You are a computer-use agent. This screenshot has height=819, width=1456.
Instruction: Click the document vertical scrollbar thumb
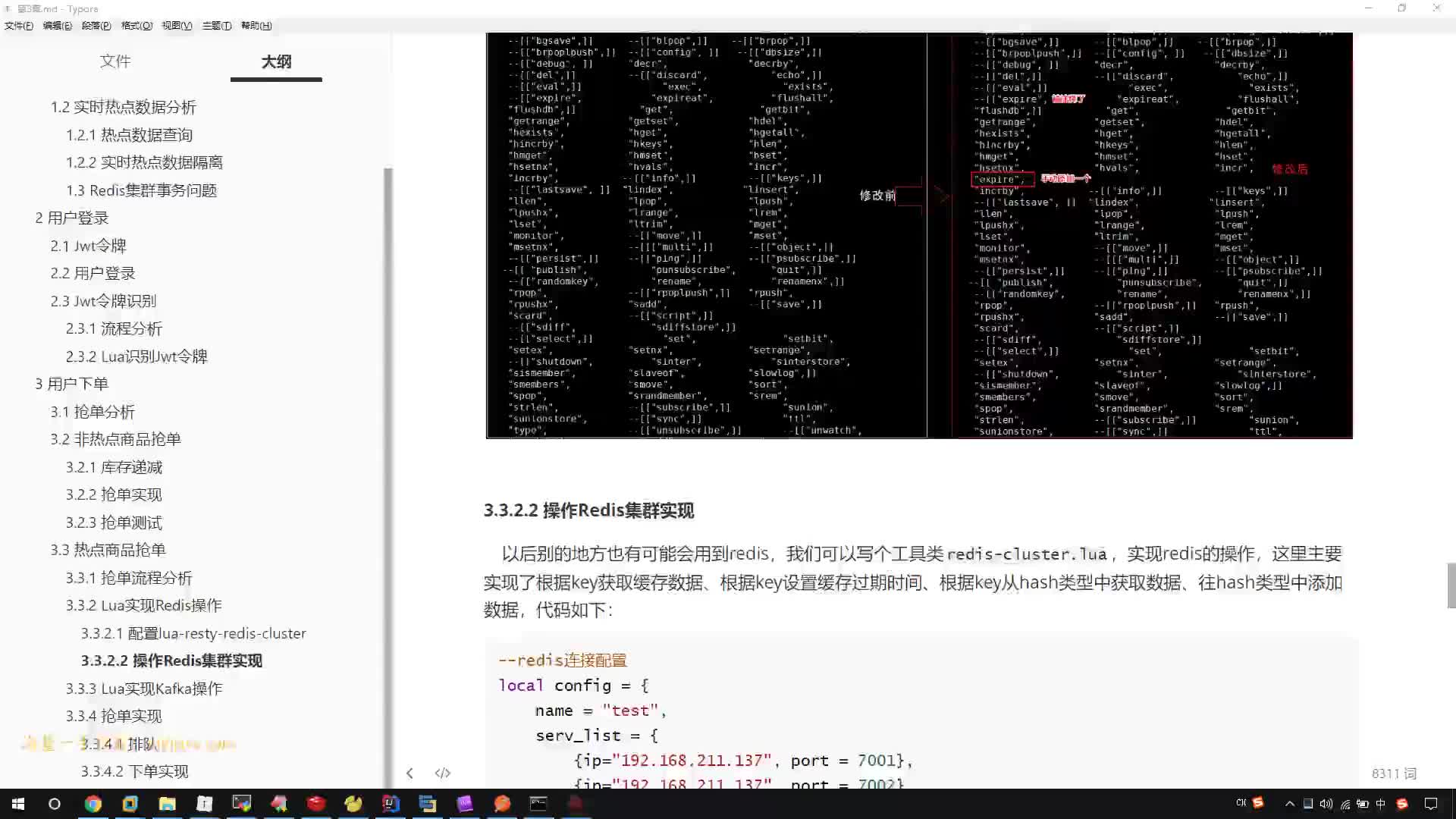[x=1451, y=585]
